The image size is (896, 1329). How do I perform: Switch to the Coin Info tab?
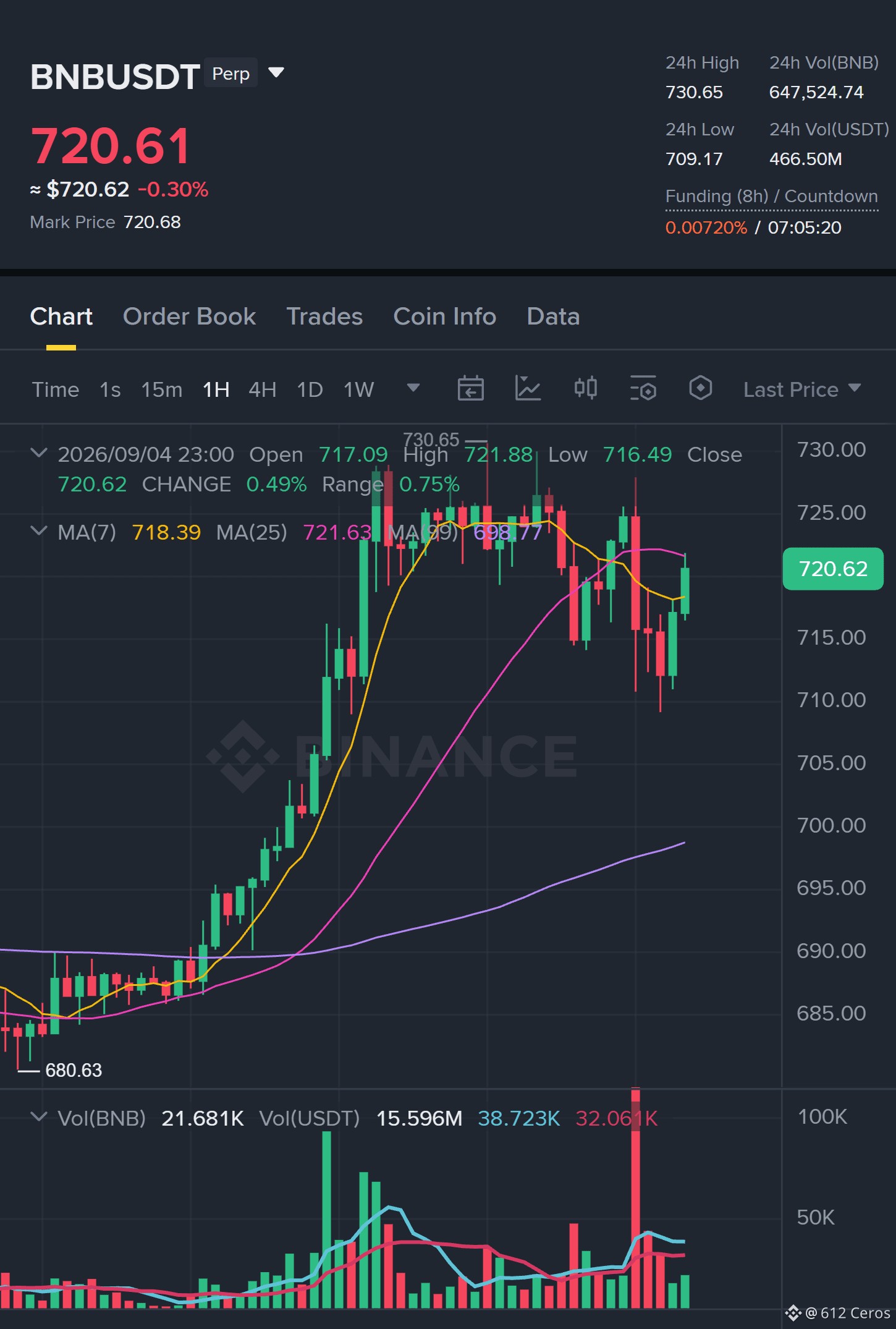point(445,316)
